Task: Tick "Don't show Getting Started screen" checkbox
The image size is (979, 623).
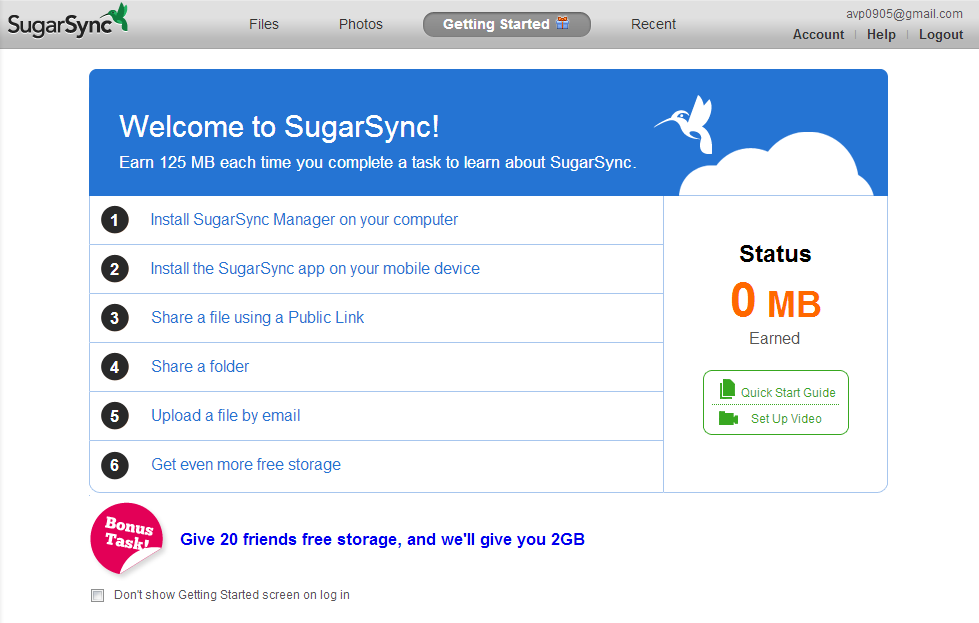Action: [x=97, y=595]
